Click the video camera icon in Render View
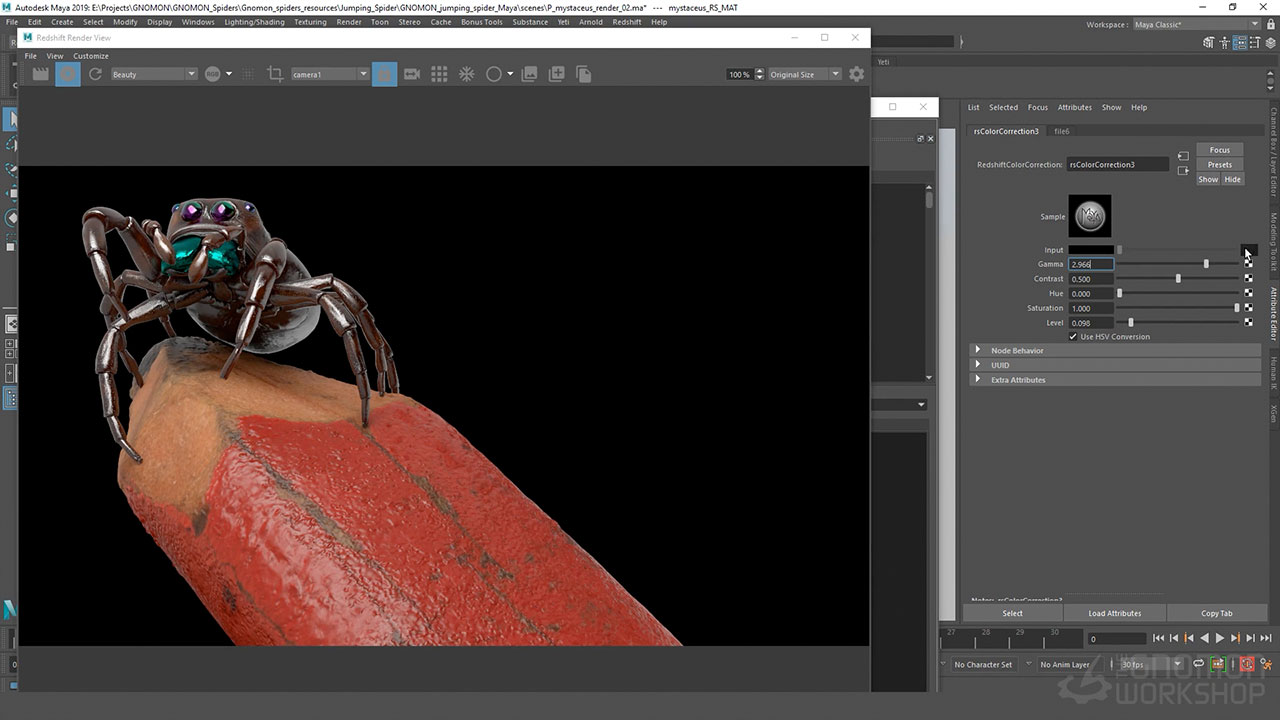This screenshot has height=720, width=1280. 411,74
